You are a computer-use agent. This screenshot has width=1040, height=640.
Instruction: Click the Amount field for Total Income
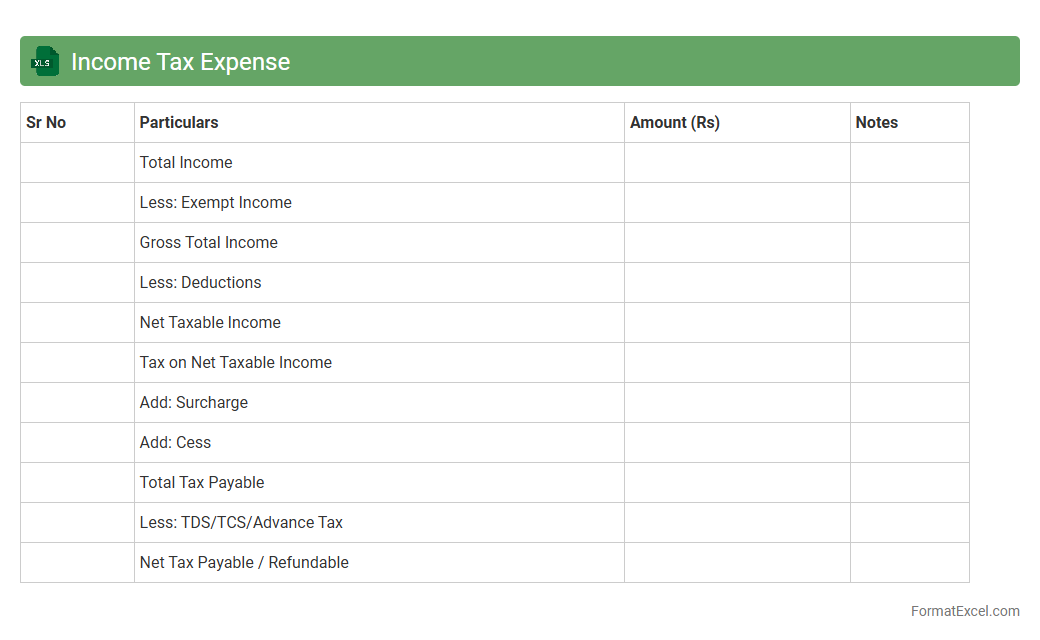point(737,163)
